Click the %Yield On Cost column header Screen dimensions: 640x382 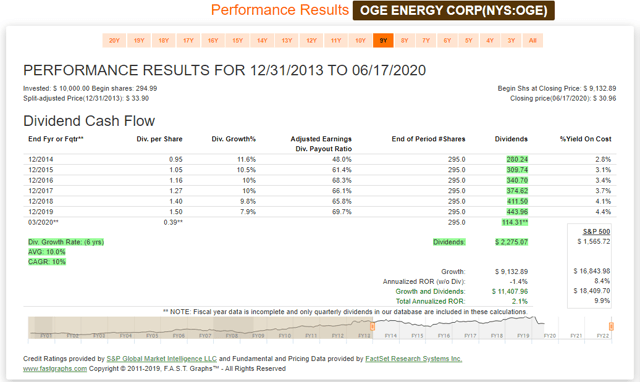585,139
